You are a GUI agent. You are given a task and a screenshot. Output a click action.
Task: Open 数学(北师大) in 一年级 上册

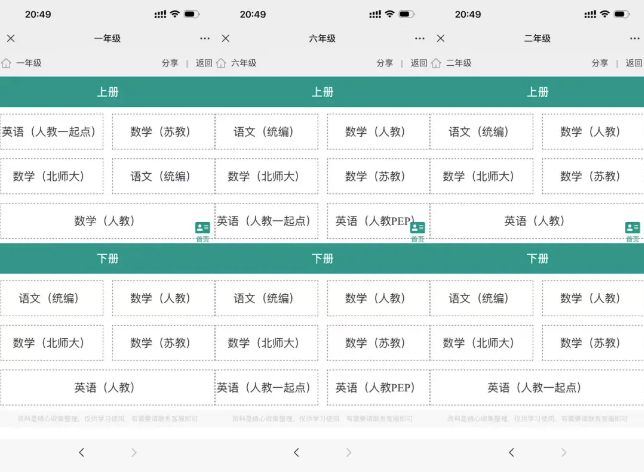click(x=52, y=176)
